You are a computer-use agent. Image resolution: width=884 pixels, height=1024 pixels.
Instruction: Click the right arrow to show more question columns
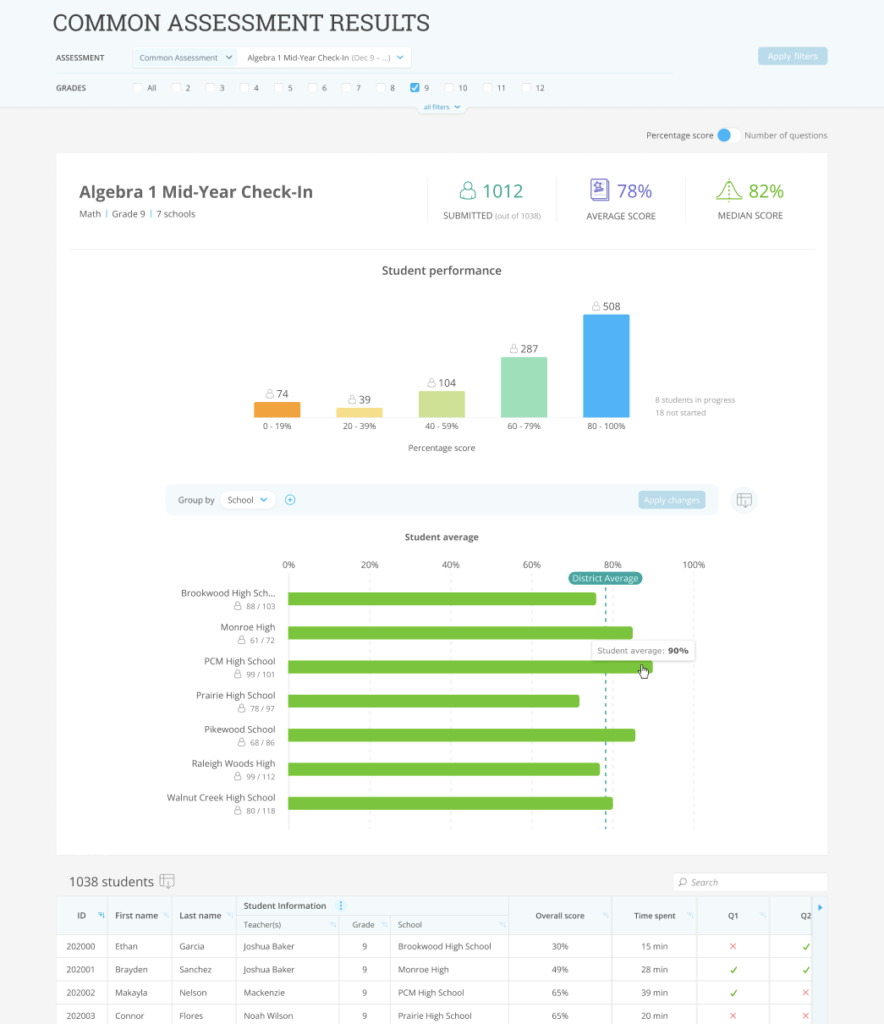click(820, 908)
